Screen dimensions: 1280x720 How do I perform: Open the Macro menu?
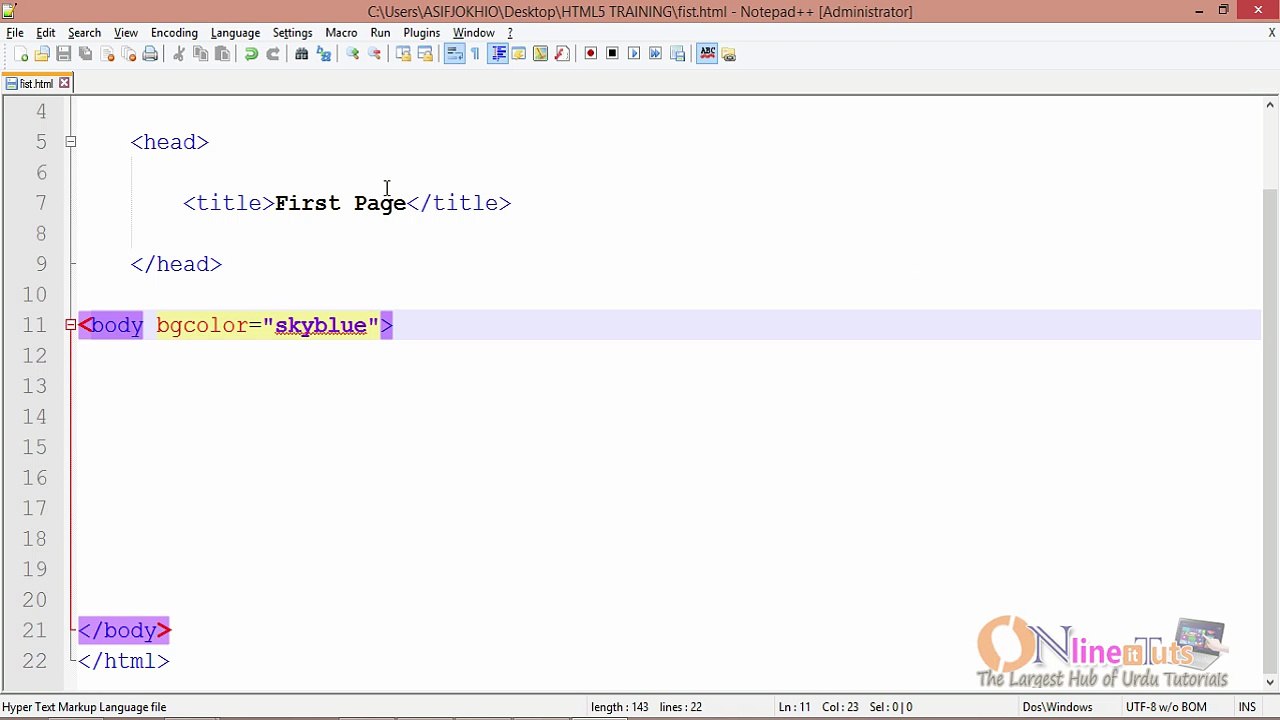coord(341,33)
